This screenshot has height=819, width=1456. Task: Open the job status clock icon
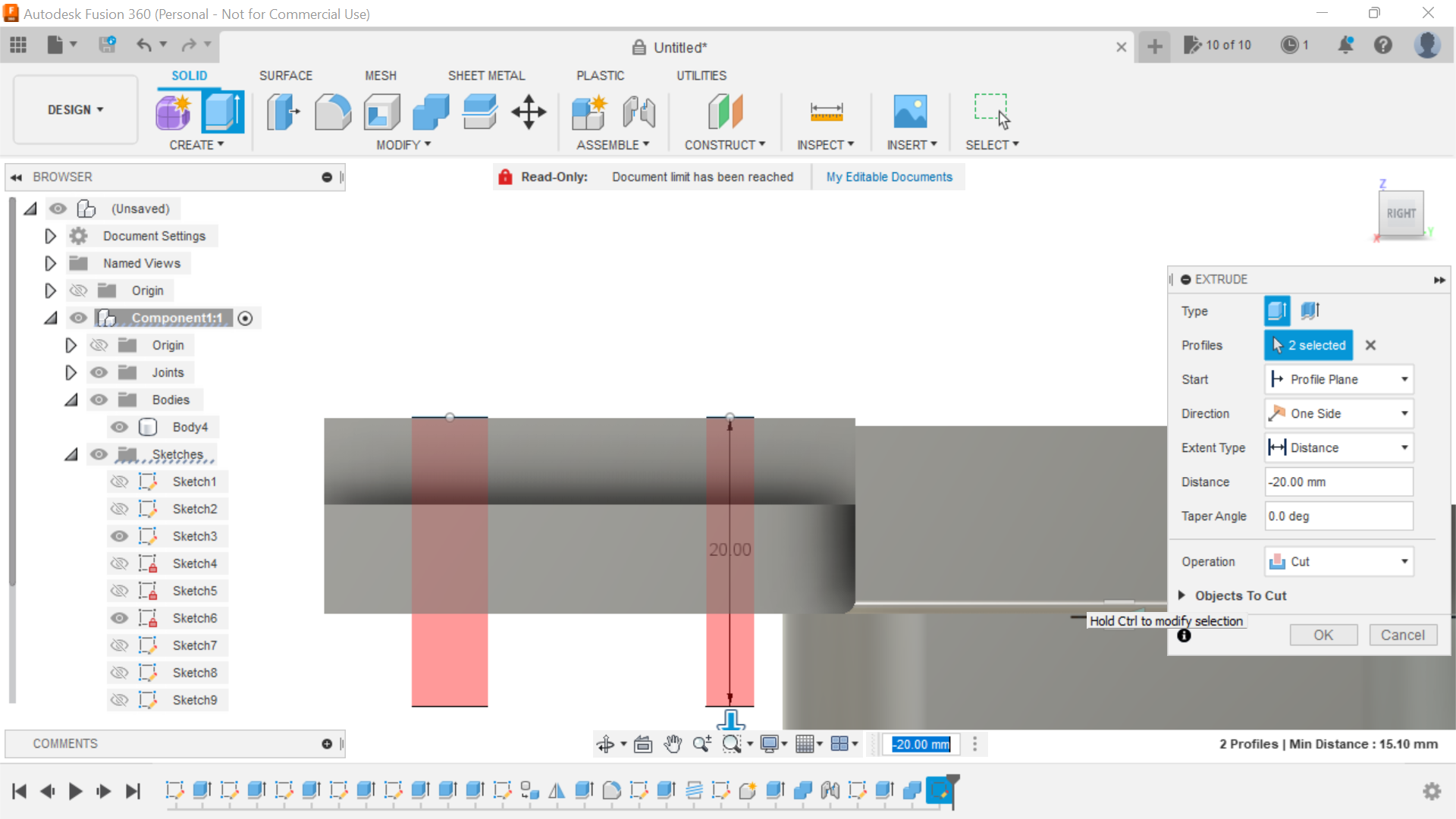[x=1289, y=45]
